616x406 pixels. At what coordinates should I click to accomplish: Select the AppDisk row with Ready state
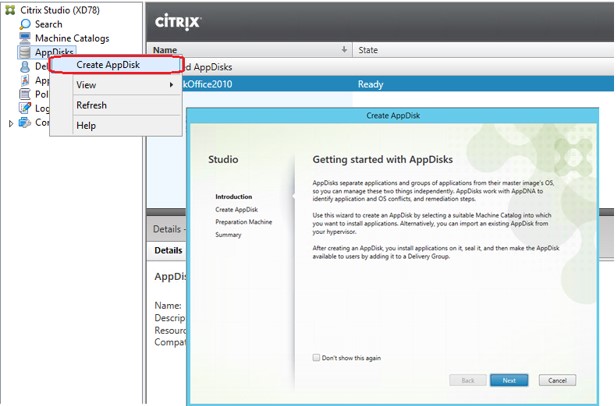[x=380, y=84]
